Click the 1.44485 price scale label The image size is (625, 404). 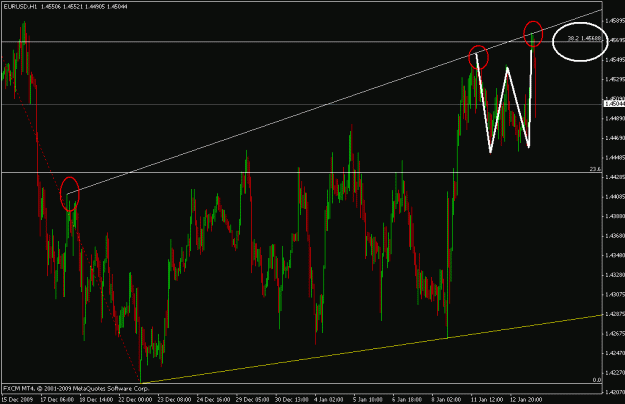click(615, 157)
